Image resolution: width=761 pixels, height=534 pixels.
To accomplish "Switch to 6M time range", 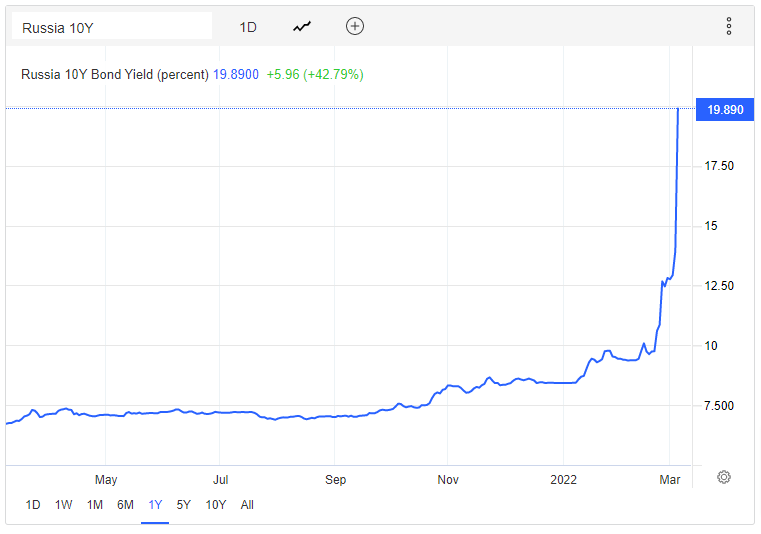I will (125, 505).
